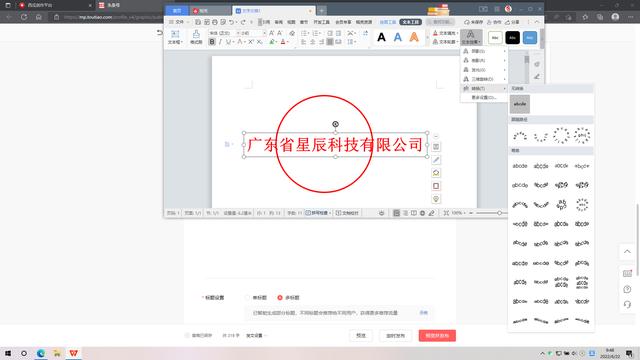640x360 pixels.
Task: Open the File menu dropdown
Action: (179, 22)
